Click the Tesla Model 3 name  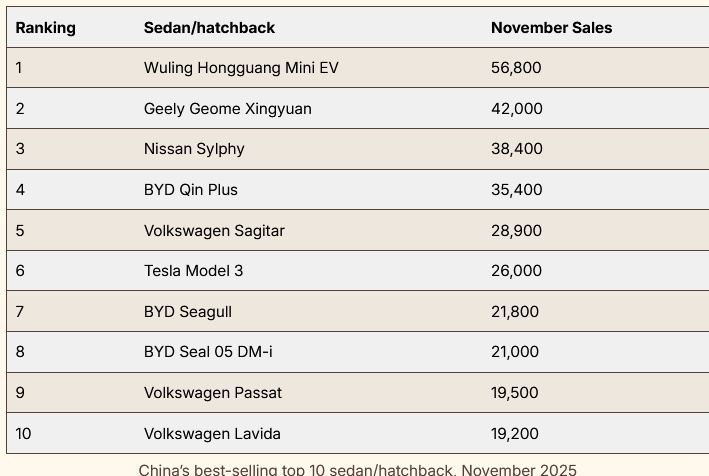coord(193,271)
